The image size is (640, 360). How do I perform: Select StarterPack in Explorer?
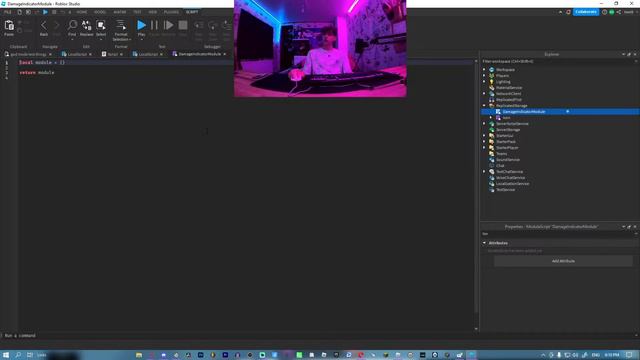pyautogui.click(x=506, y=142)
